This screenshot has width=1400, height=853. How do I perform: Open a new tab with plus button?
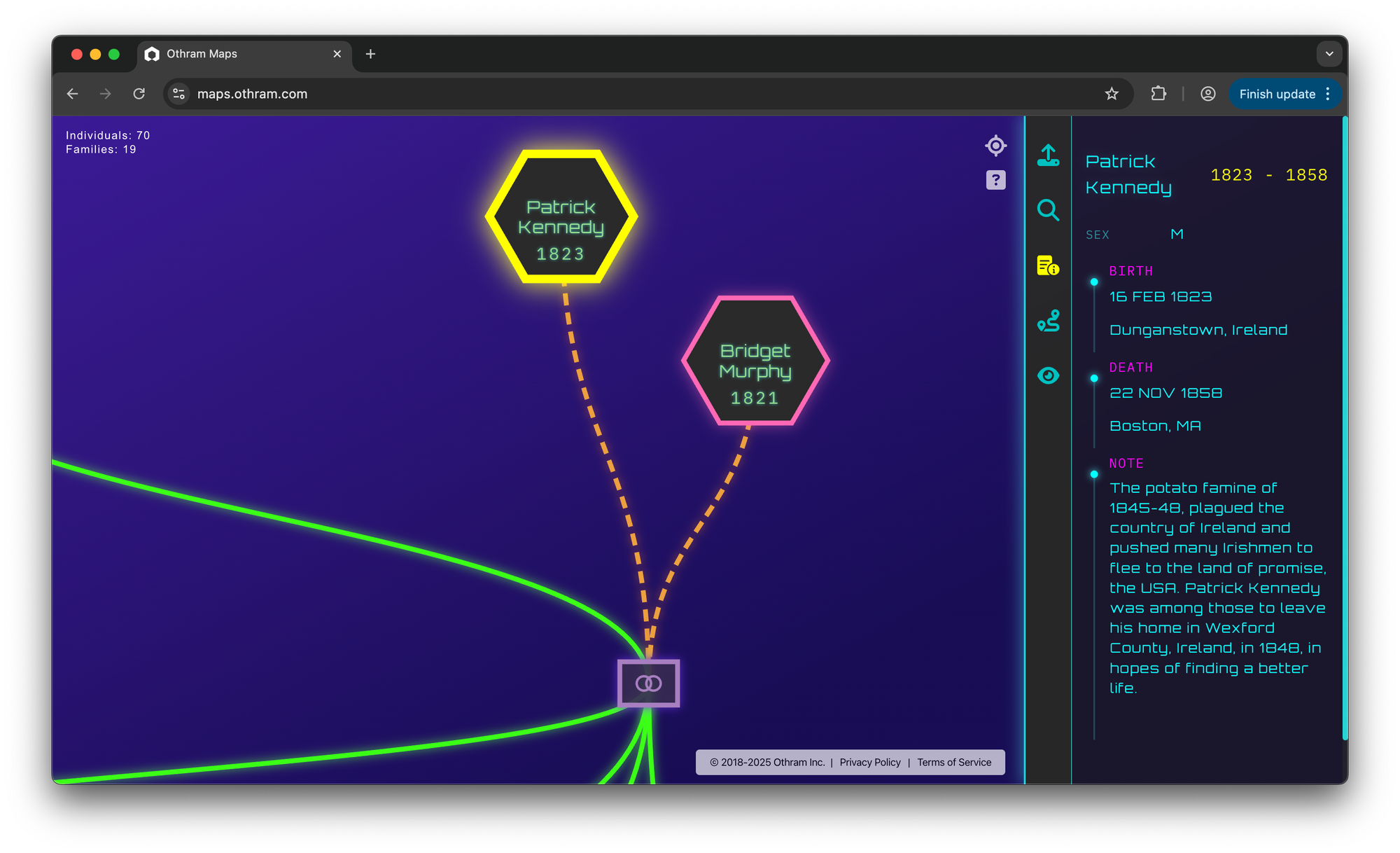tap(370, 54)
